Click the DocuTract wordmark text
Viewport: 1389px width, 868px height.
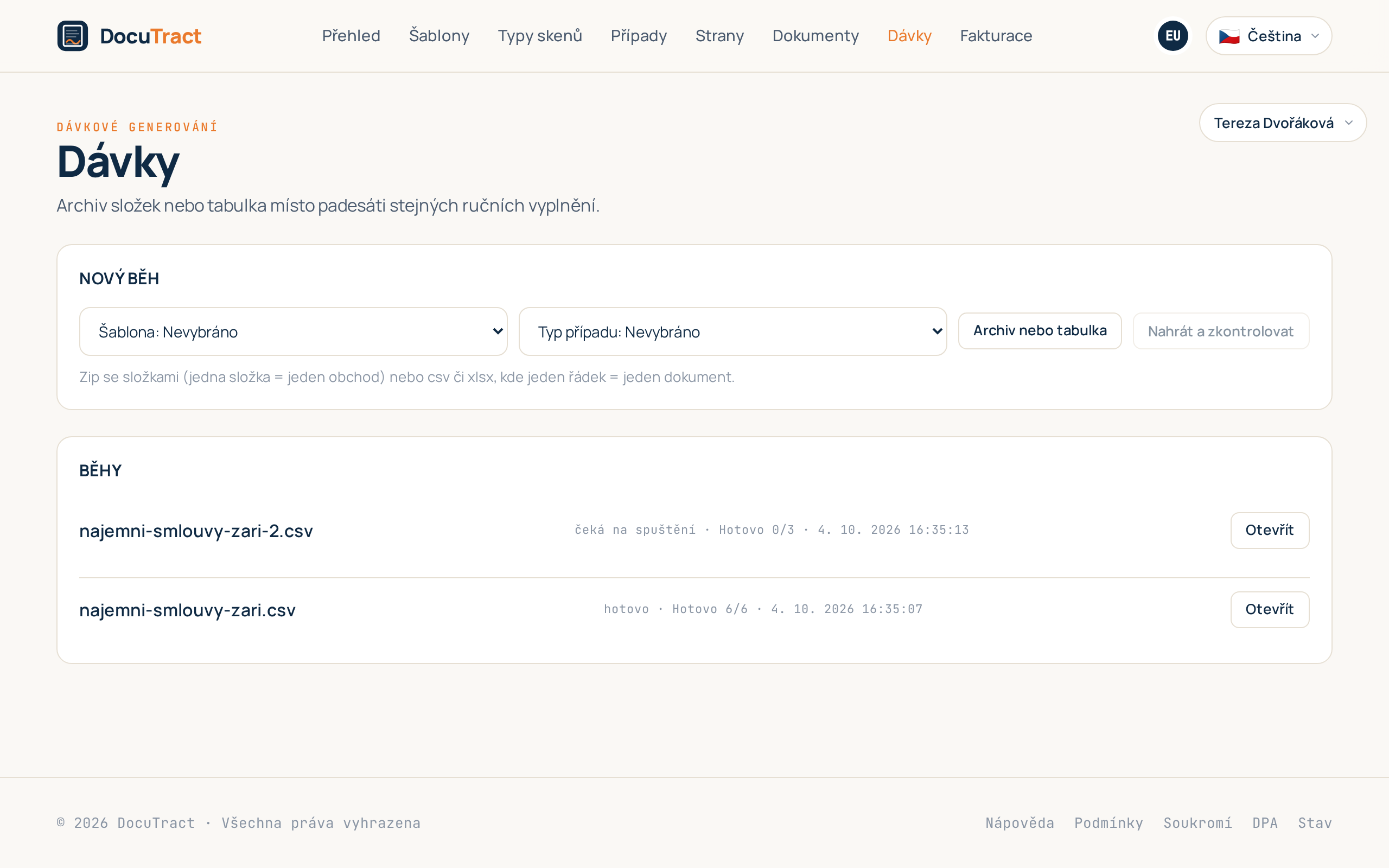pyautogui.click(x=150, y=36)
